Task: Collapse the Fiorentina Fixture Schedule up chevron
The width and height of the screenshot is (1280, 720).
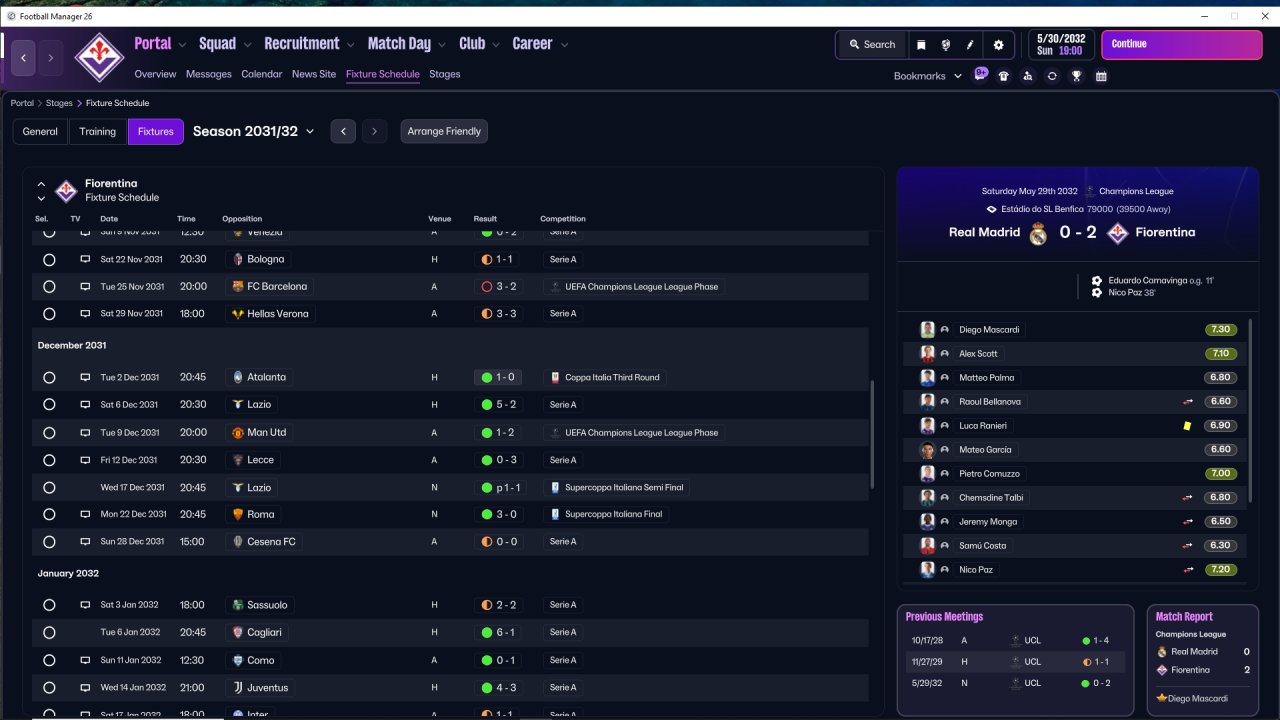Action: 41,184
